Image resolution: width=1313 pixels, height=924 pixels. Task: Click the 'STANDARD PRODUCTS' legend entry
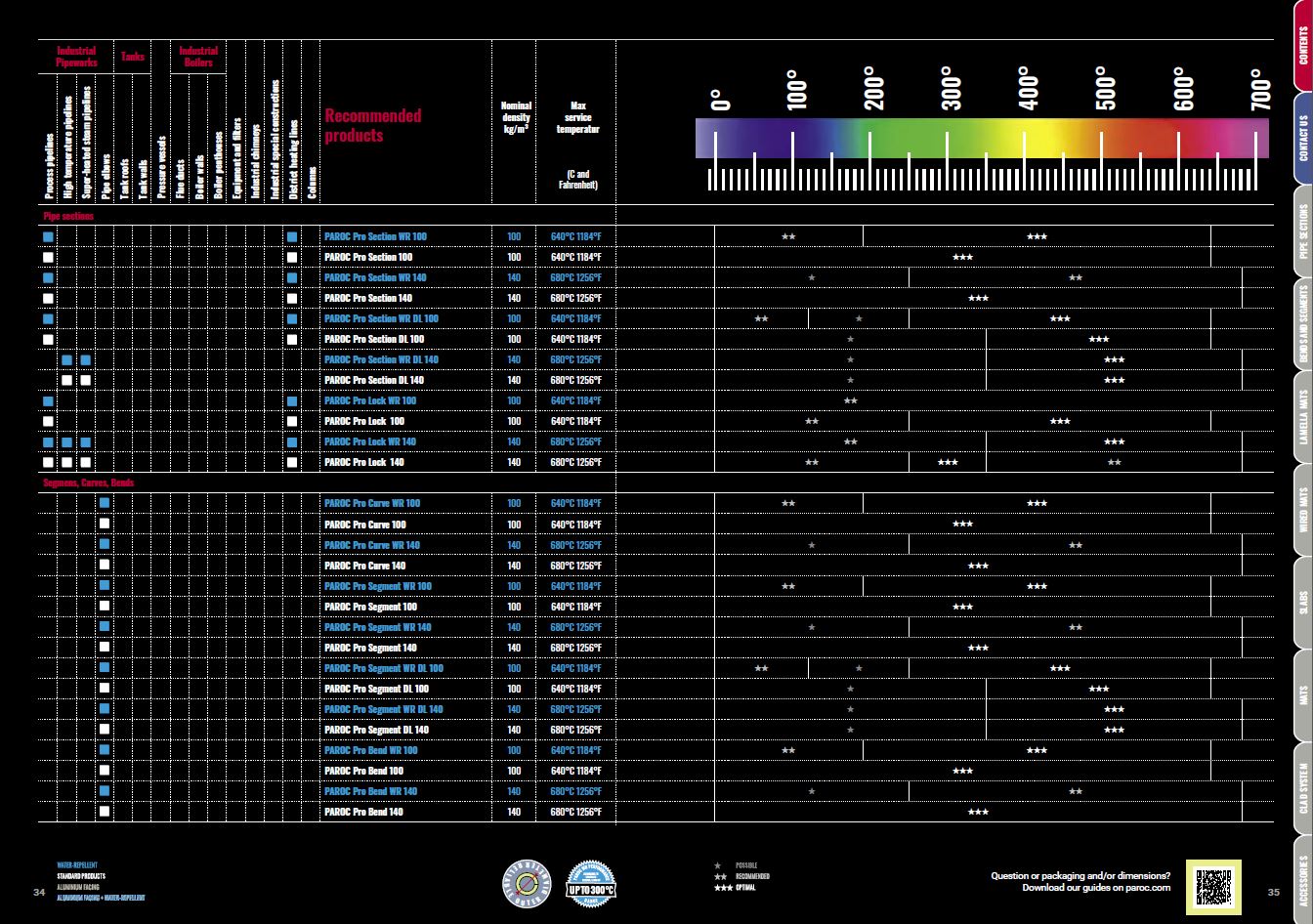pyautogui.click(x=81, y=876)
